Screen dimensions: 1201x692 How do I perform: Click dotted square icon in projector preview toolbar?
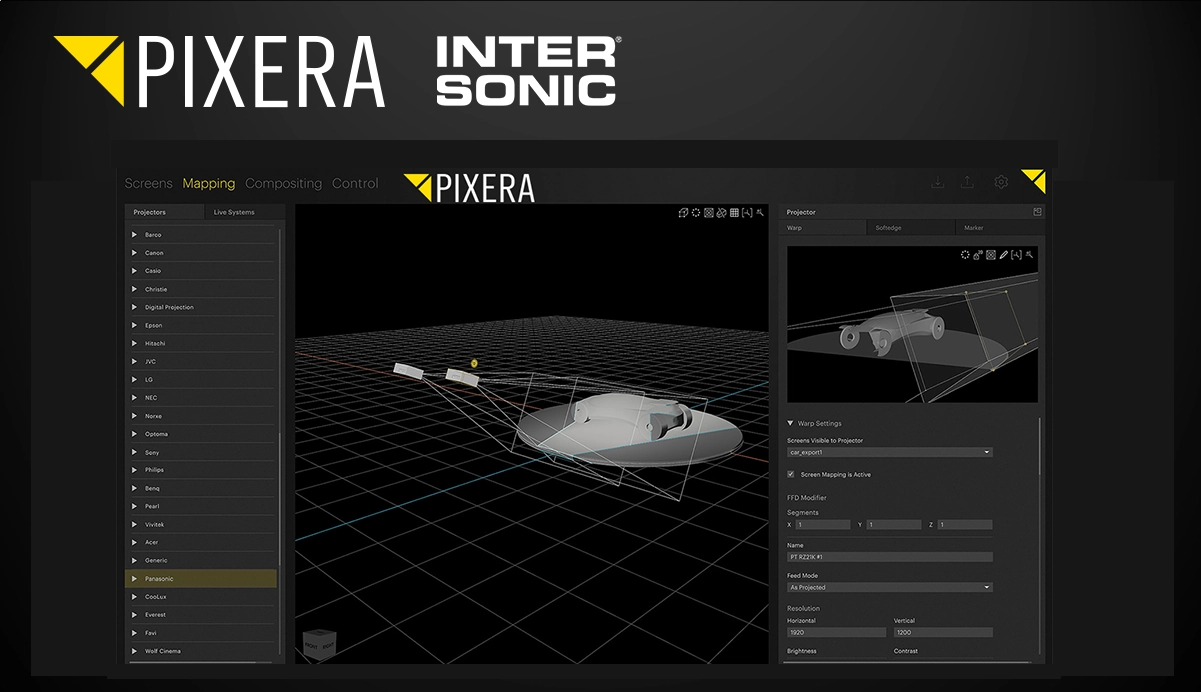tap(991, 255)
